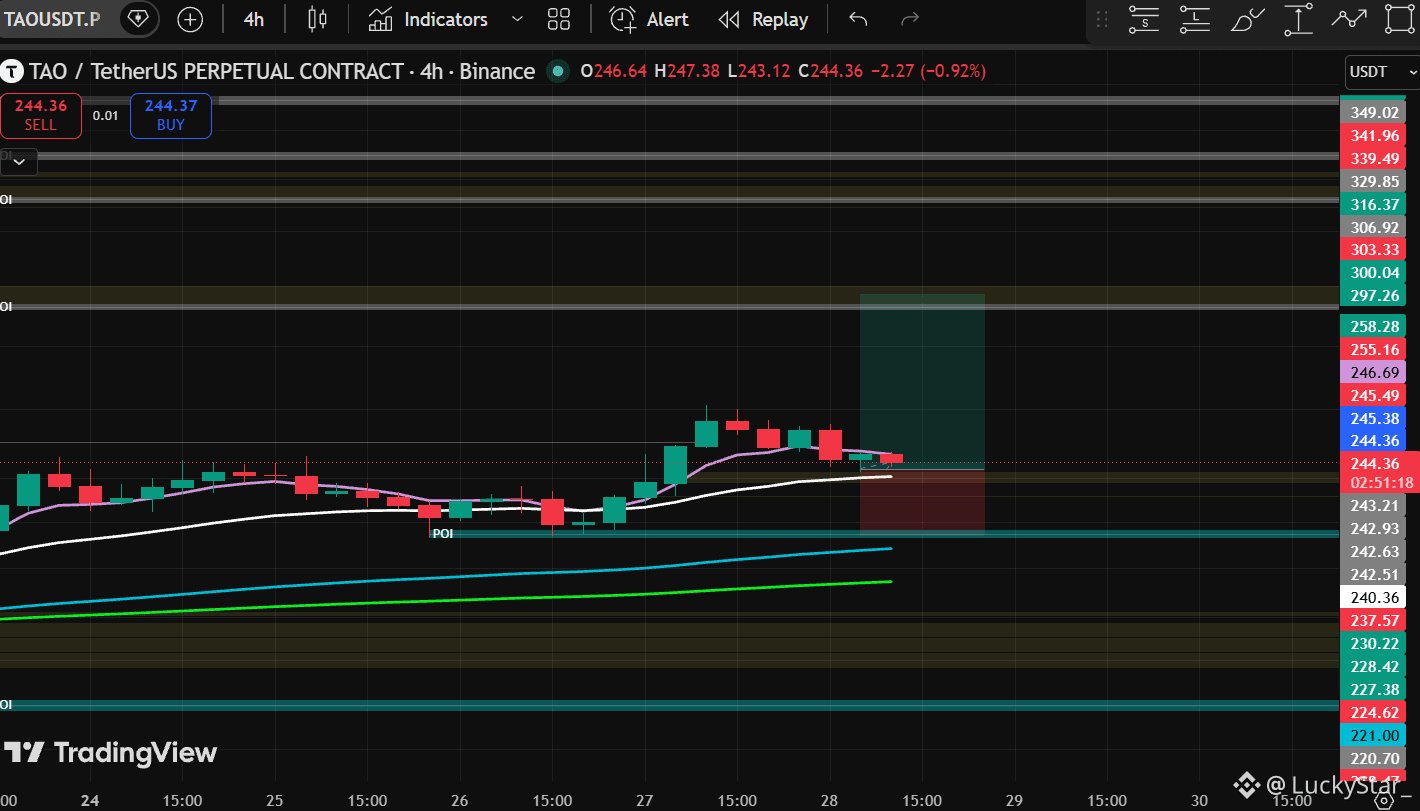Open chart settings gear in corner
Viewport: 1420px width, 811px height.
(x=1384, y=800)
